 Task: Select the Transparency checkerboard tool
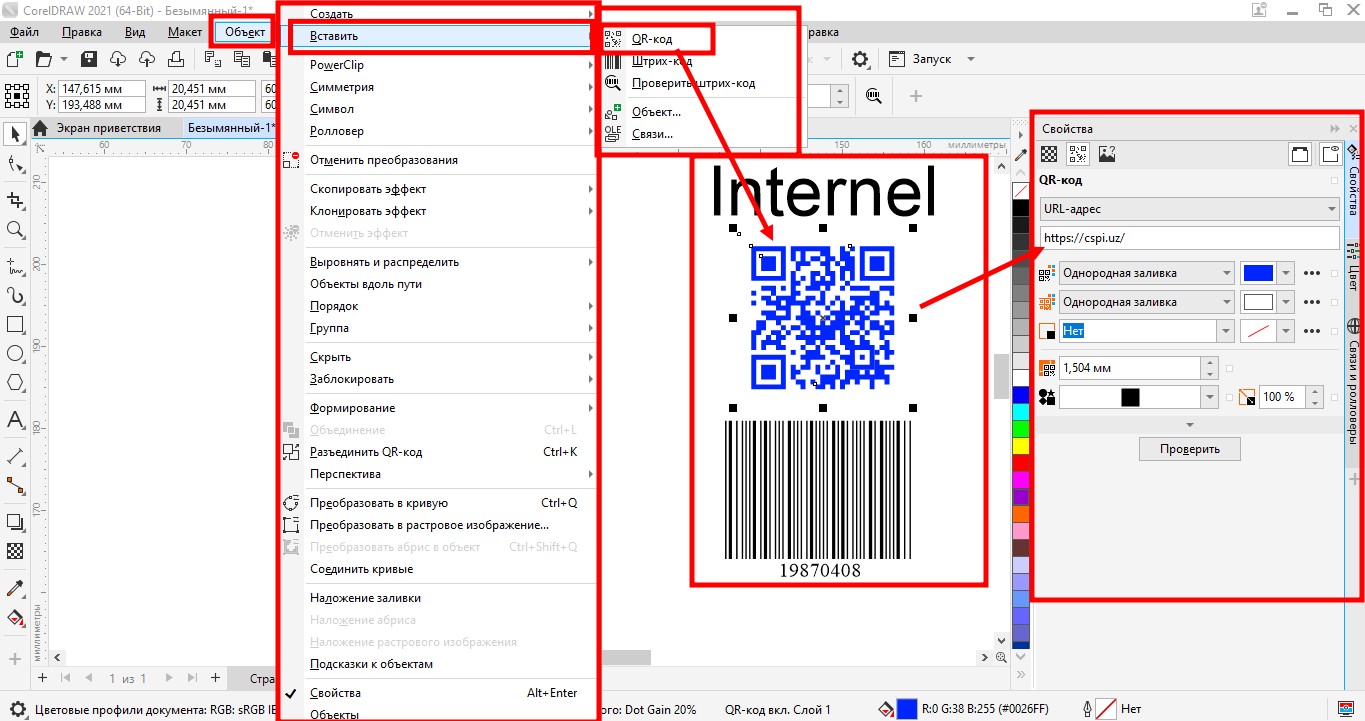pos(15,551)
